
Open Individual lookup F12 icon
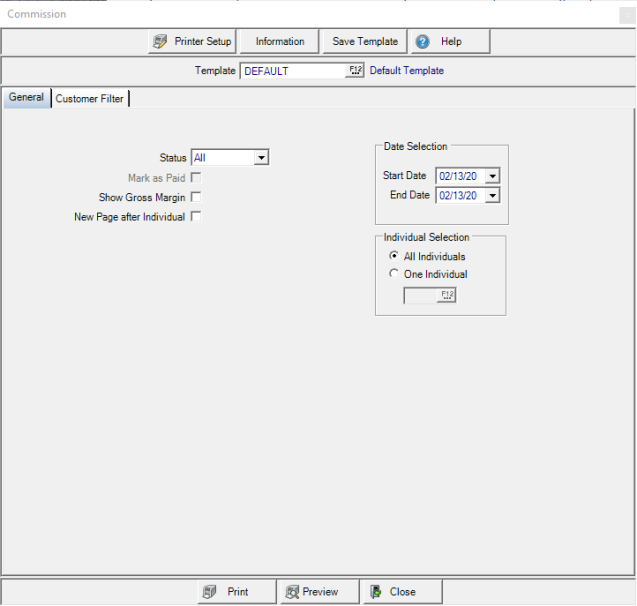[446, 295]
